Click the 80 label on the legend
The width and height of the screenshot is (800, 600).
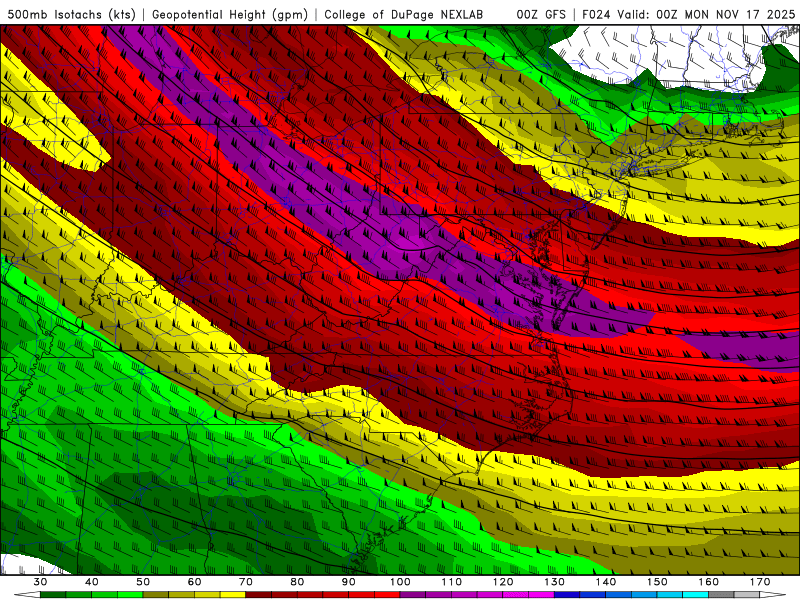(x=297, y=582)
